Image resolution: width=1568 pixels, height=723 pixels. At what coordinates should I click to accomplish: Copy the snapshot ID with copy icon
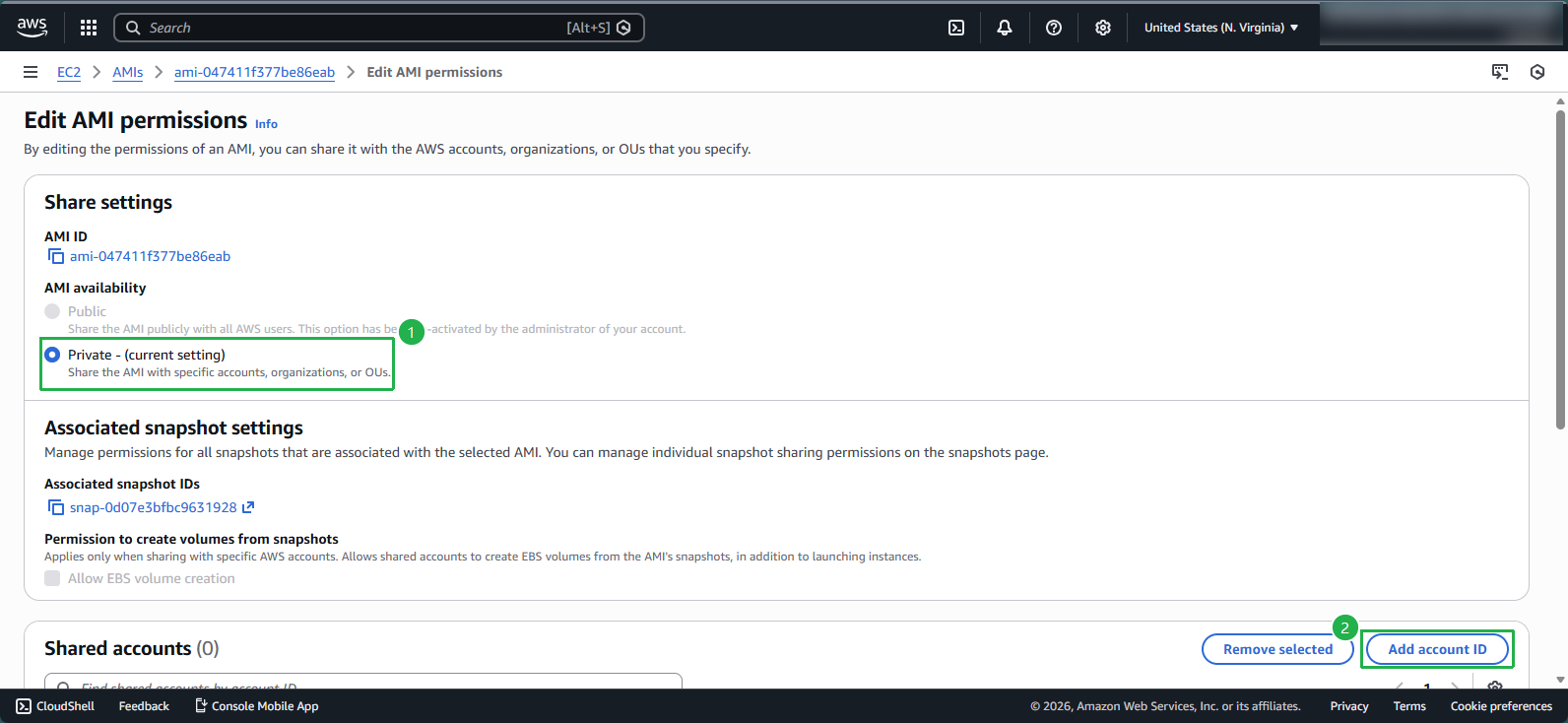point(56,507)
